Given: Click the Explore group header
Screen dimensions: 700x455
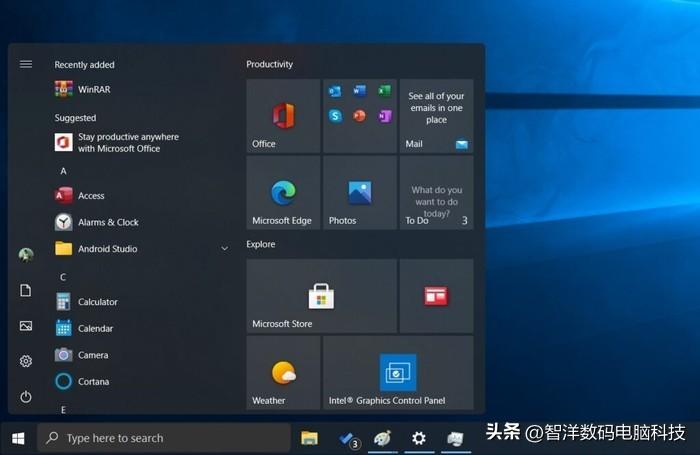Looking at the screenshot, I should (x=261, y=244).
